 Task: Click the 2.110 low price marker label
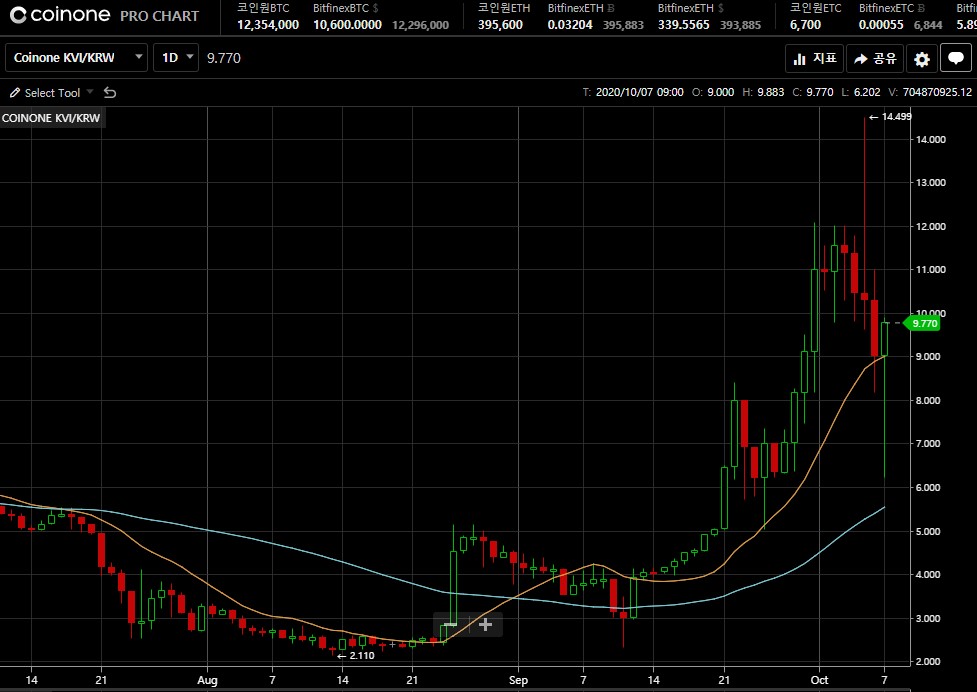(356, 655)
